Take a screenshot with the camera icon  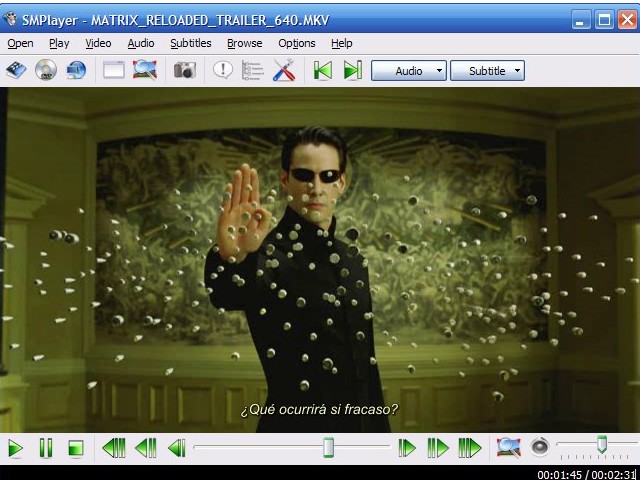(185, 70)
